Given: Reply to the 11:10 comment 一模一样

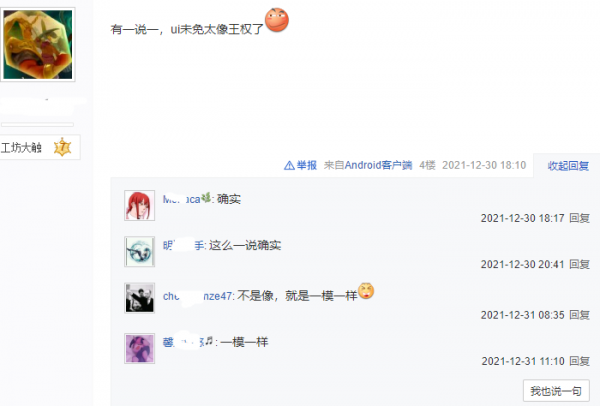Looking at the screenshot, I should click(x=579, y=361).
